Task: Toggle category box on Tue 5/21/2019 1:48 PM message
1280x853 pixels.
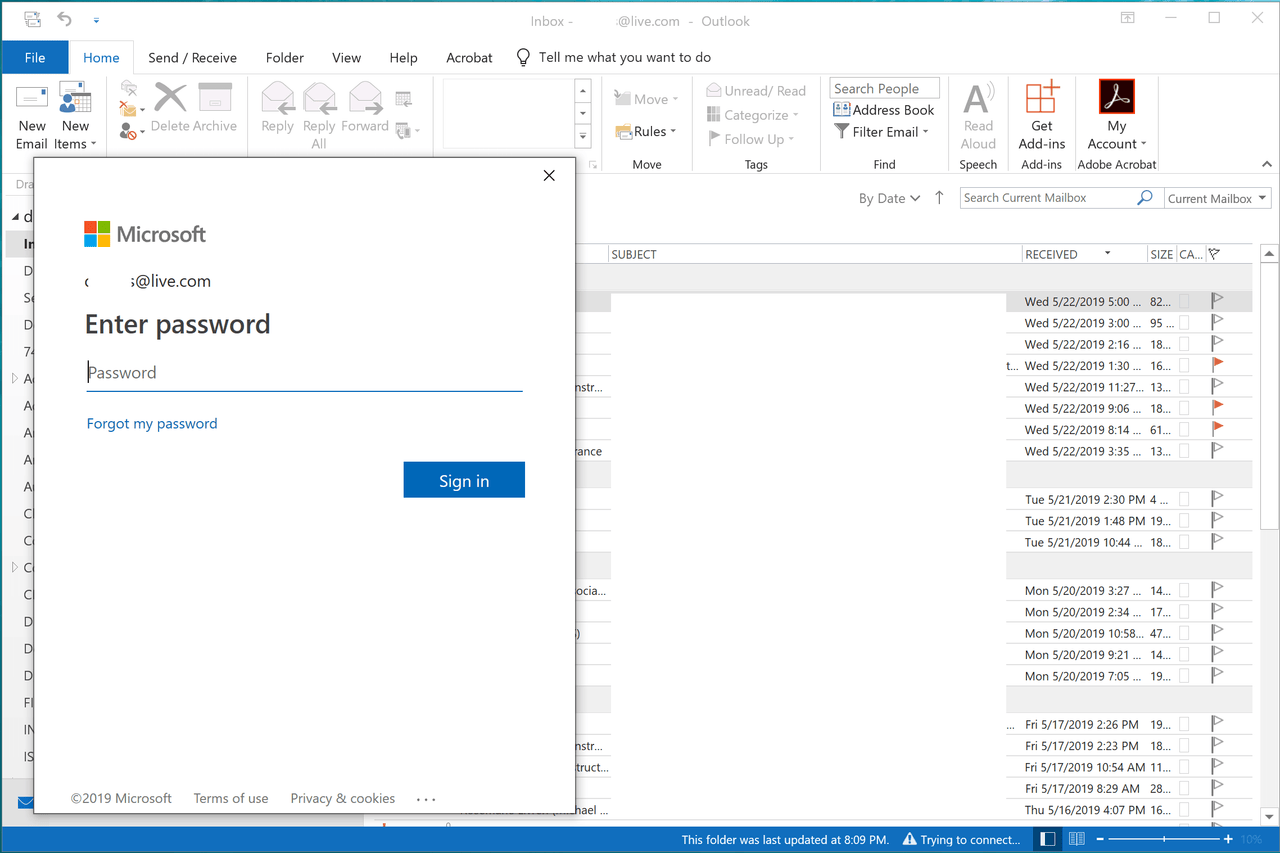Action: click(1185, 520)
